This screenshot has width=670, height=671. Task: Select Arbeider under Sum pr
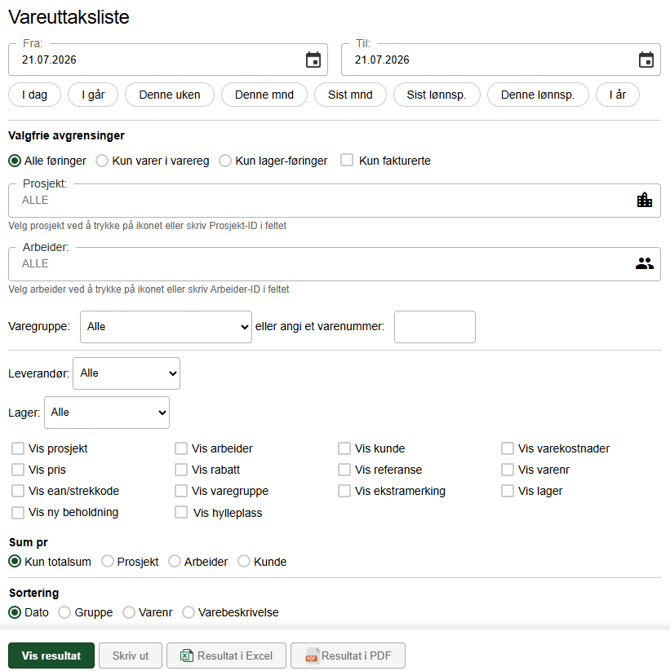(x=174, y=561)
